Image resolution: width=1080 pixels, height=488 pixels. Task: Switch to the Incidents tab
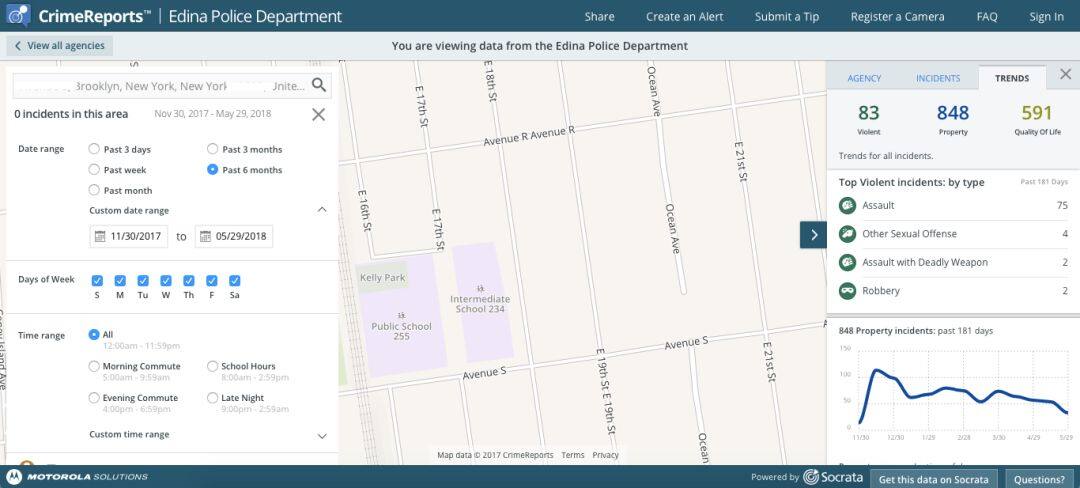(x=937, y=78)
